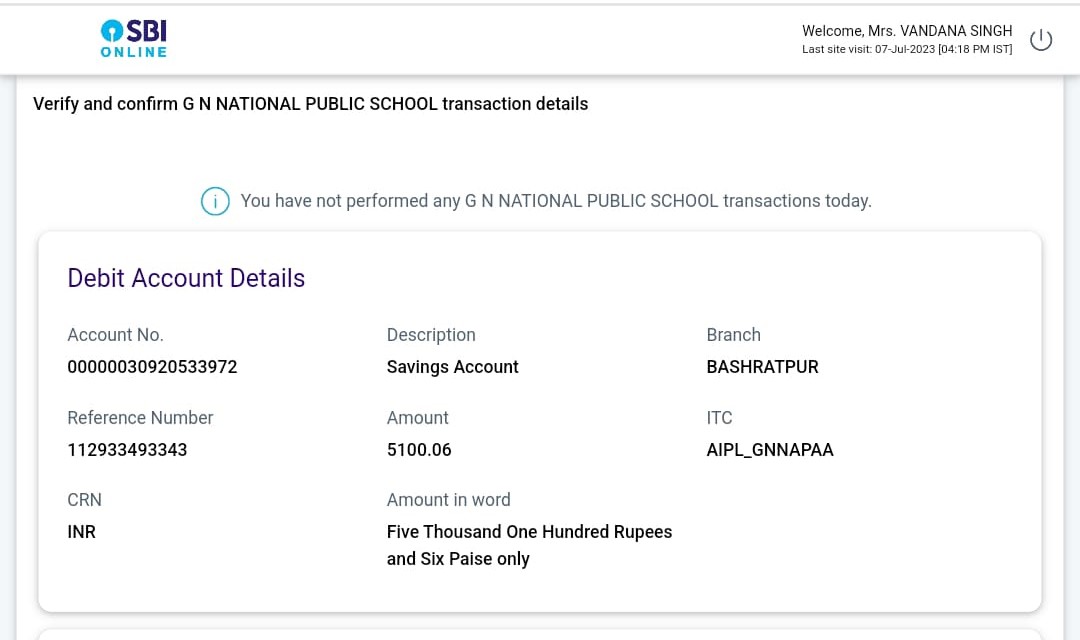Viewport: 1080px width, 640px height.
Task: Click the ITC label
Action: coord(719,418)
